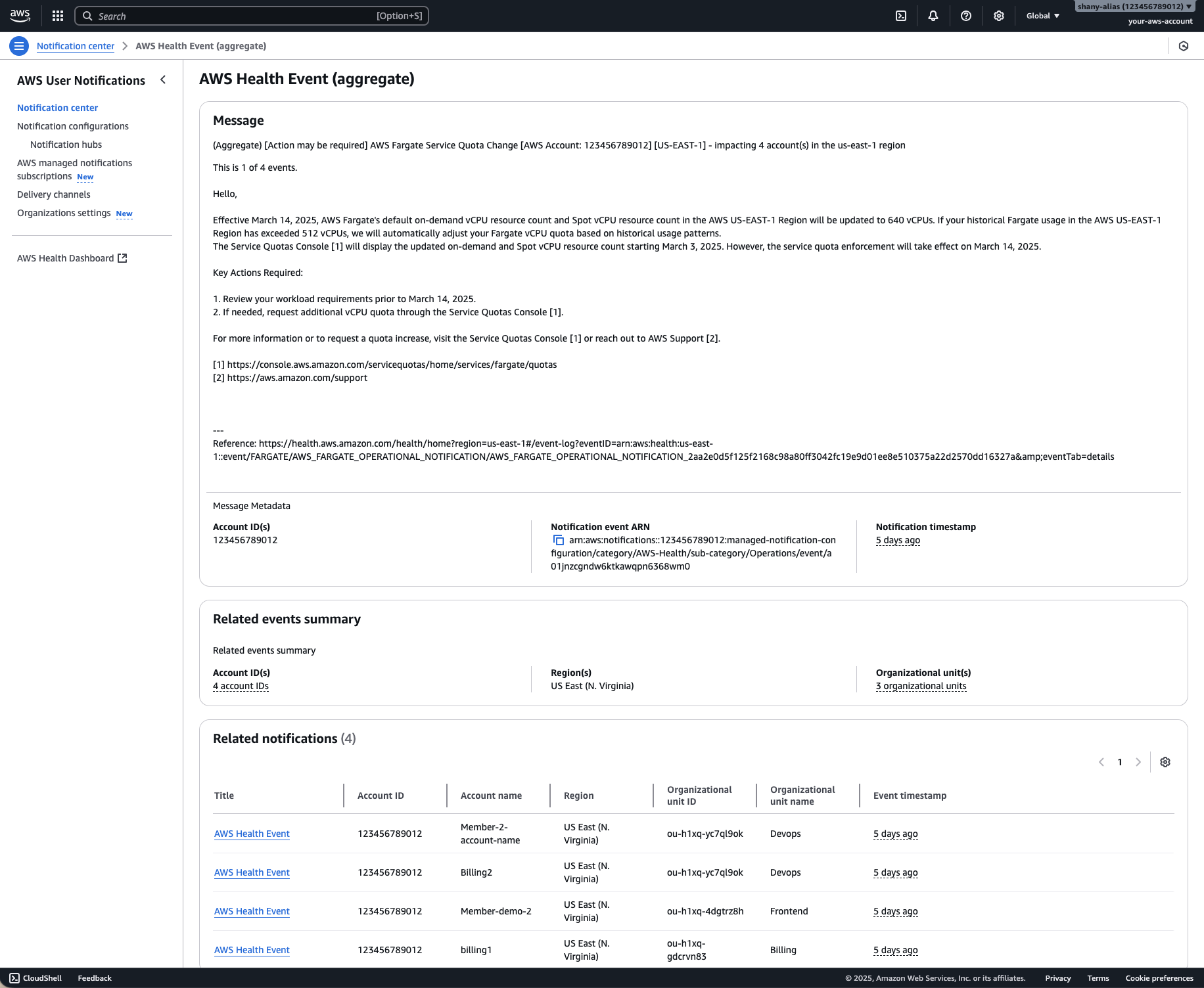The image size is (1204, 988).
Task: Select Delivery channels in the sidebar
Action: [53, 194]
